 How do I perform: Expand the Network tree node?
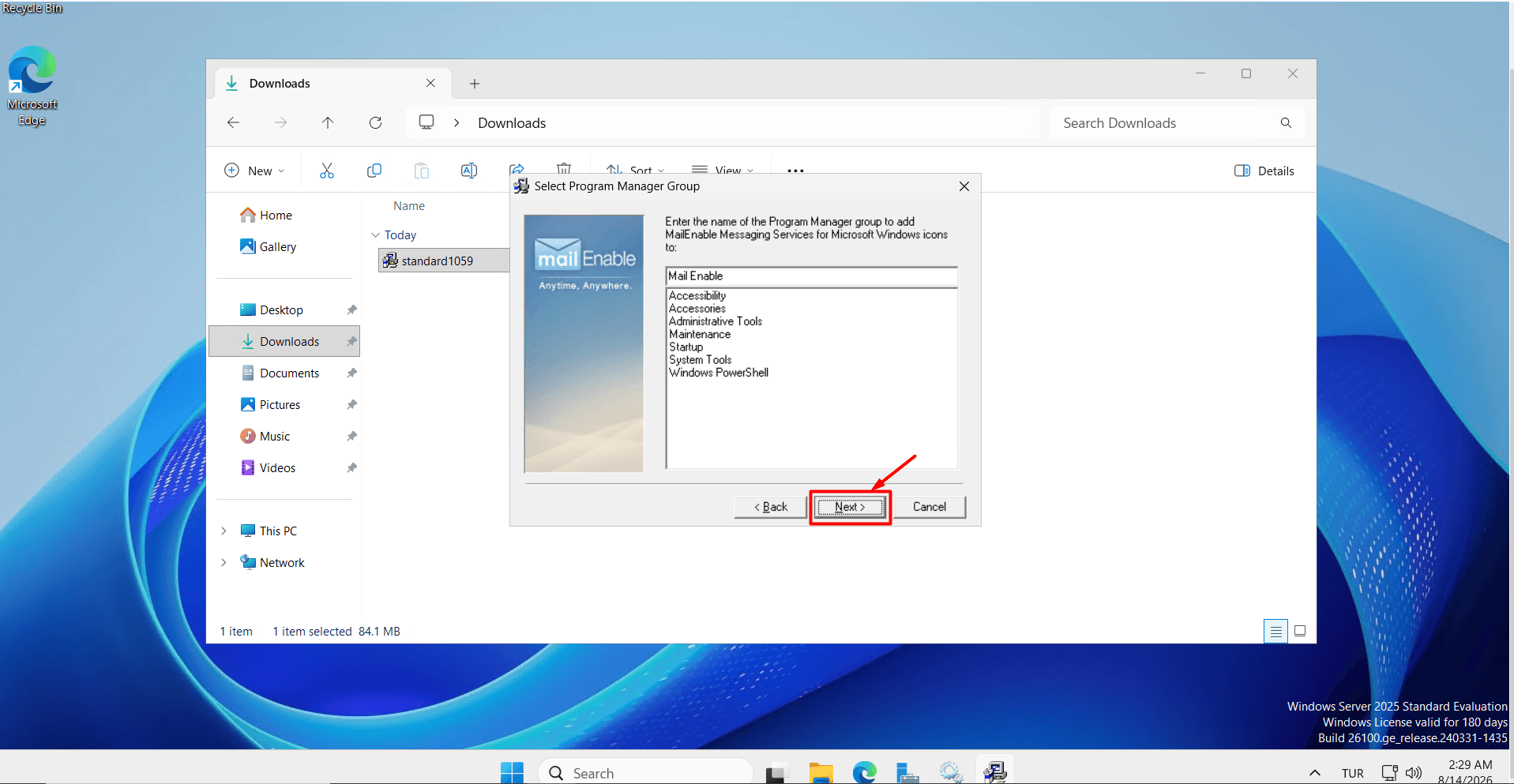(x=224, y=562)
